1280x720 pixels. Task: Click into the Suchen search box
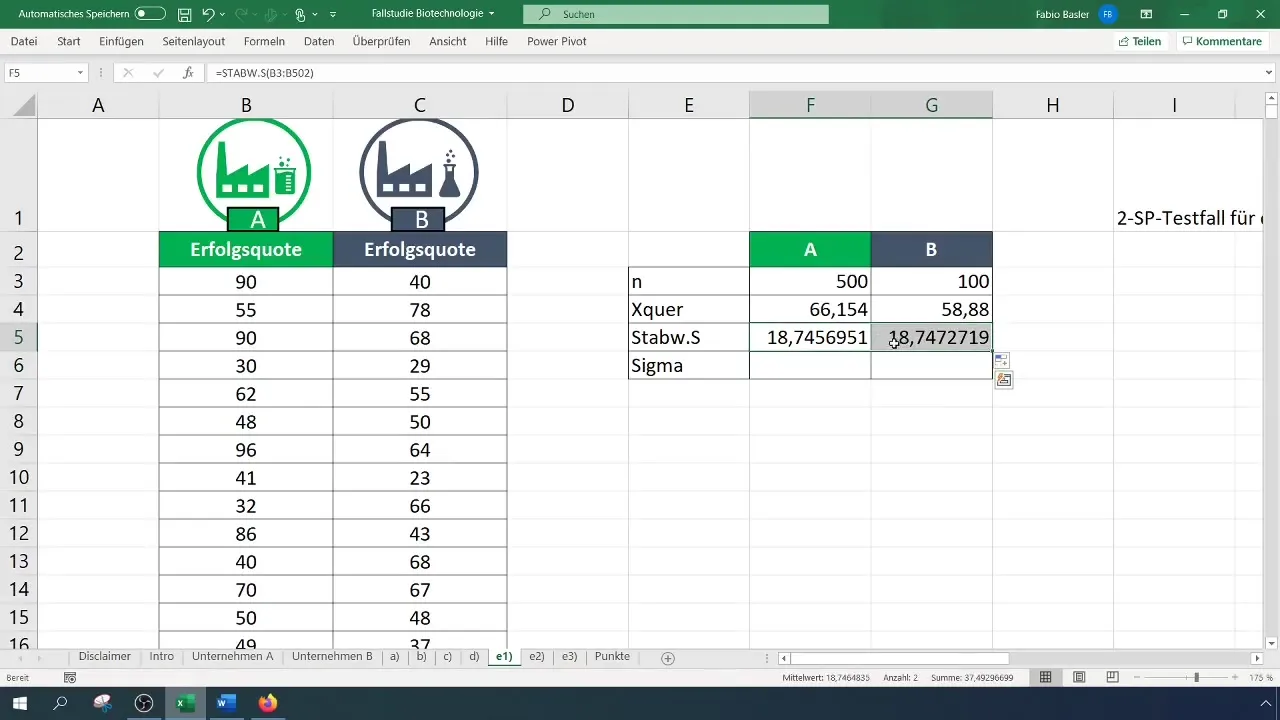pos(676,14)
